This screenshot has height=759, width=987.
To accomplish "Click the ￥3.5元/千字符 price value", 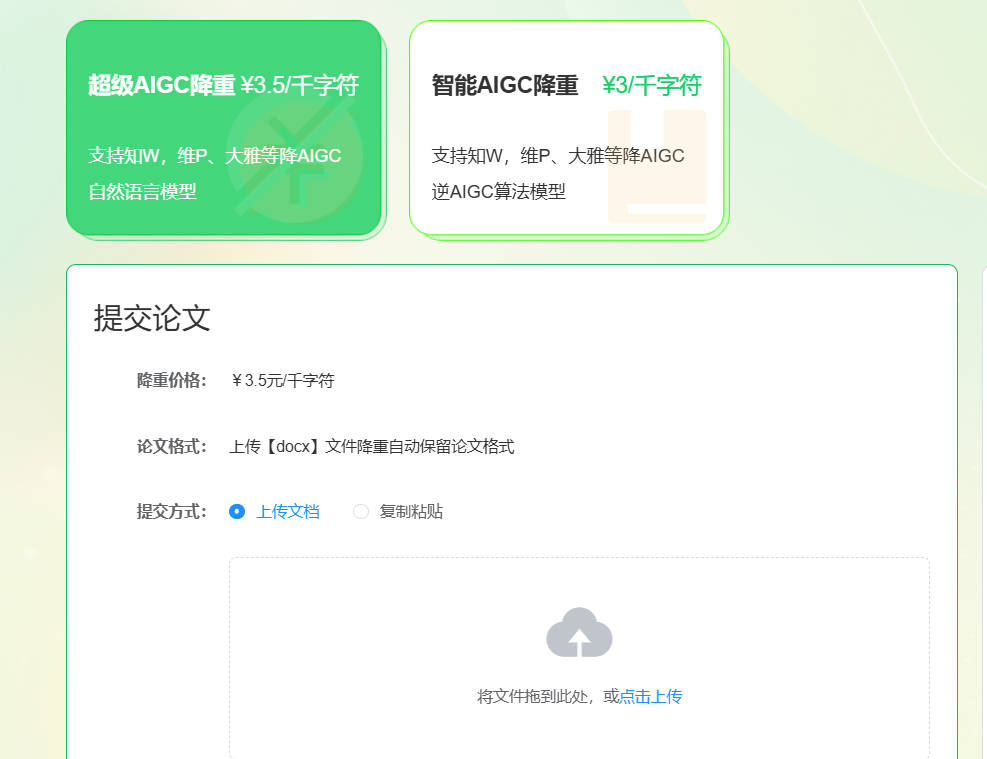I will coord(283,381).
